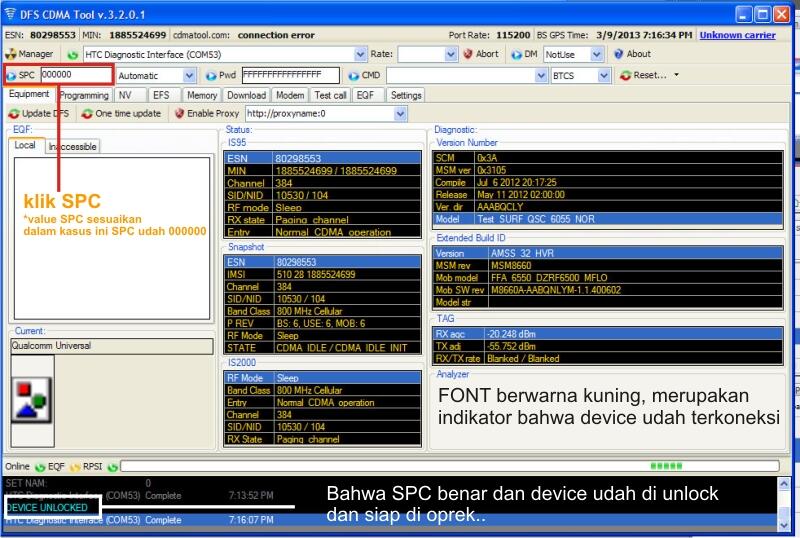Image resolution: width=800 pixels, height=538 pixels.
Task: Click the bottom progress bar
Action: pyautogui.click(x=450, y=466)
